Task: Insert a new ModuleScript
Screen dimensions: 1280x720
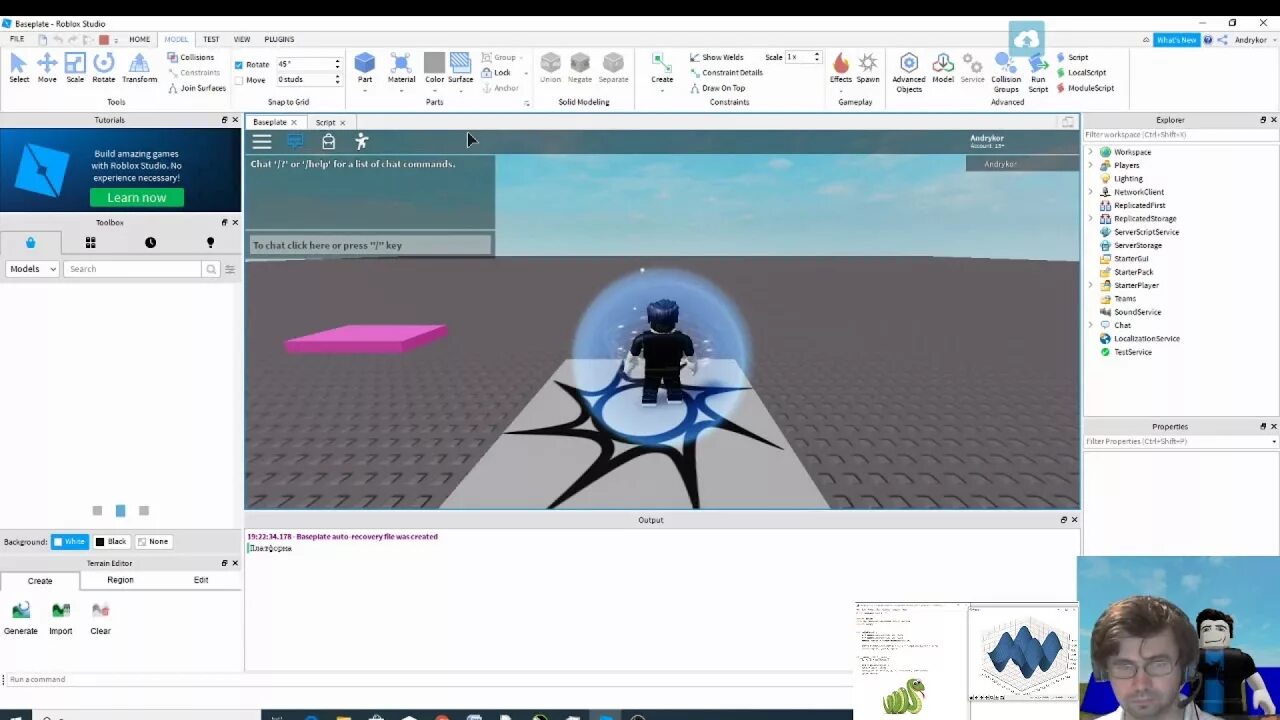Action: click(1085, 88)
